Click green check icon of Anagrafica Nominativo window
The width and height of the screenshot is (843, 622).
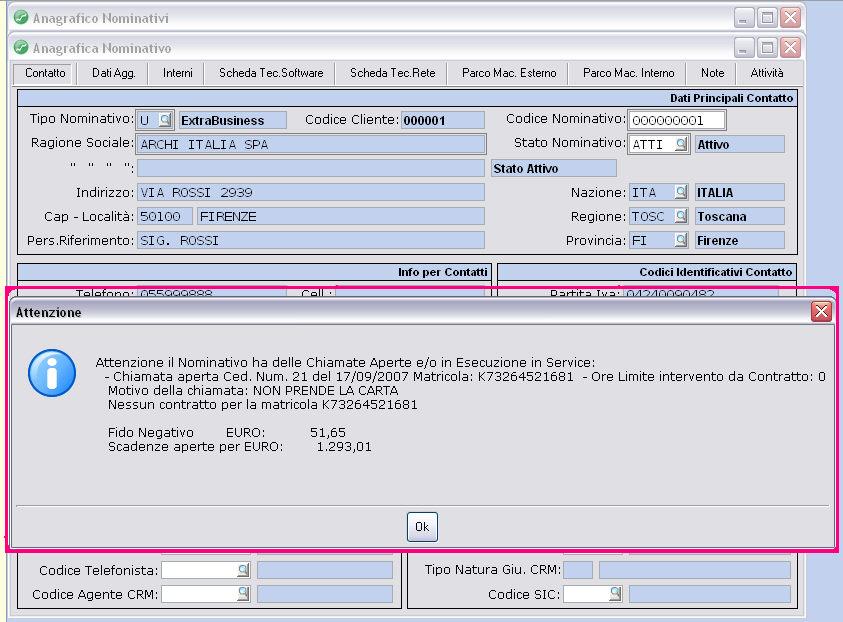tap(21, 47)
